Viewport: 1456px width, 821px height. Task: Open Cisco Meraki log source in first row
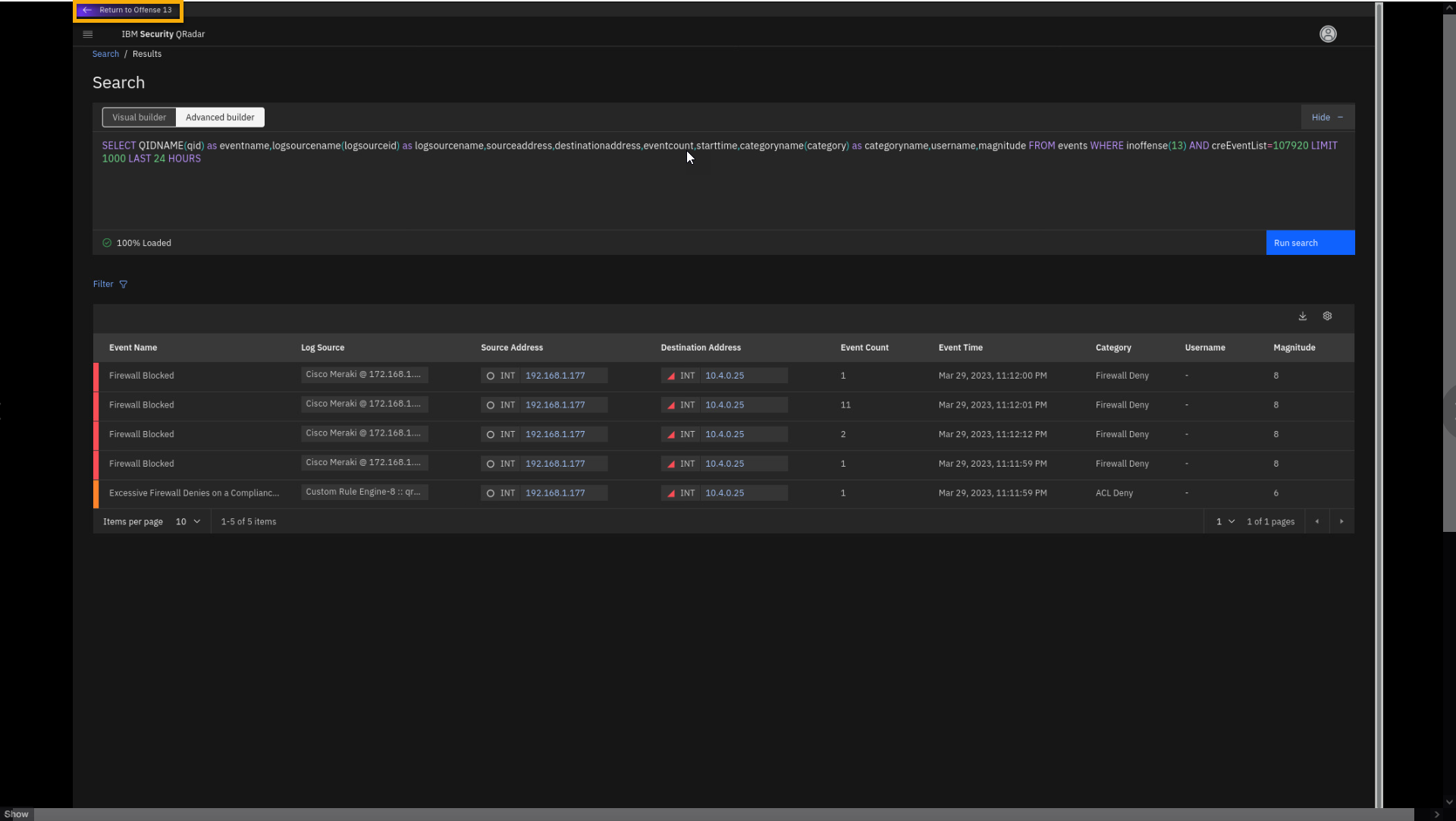click(x=363, y=375)
